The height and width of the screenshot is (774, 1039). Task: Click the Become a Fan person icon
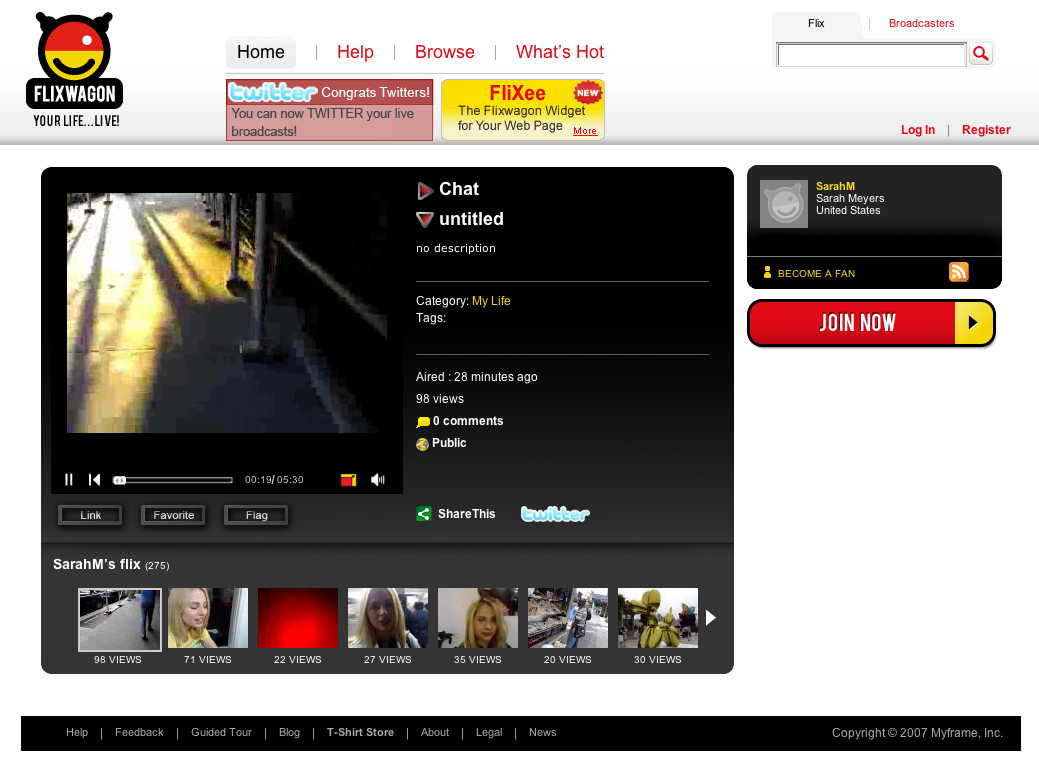[767, 272]
